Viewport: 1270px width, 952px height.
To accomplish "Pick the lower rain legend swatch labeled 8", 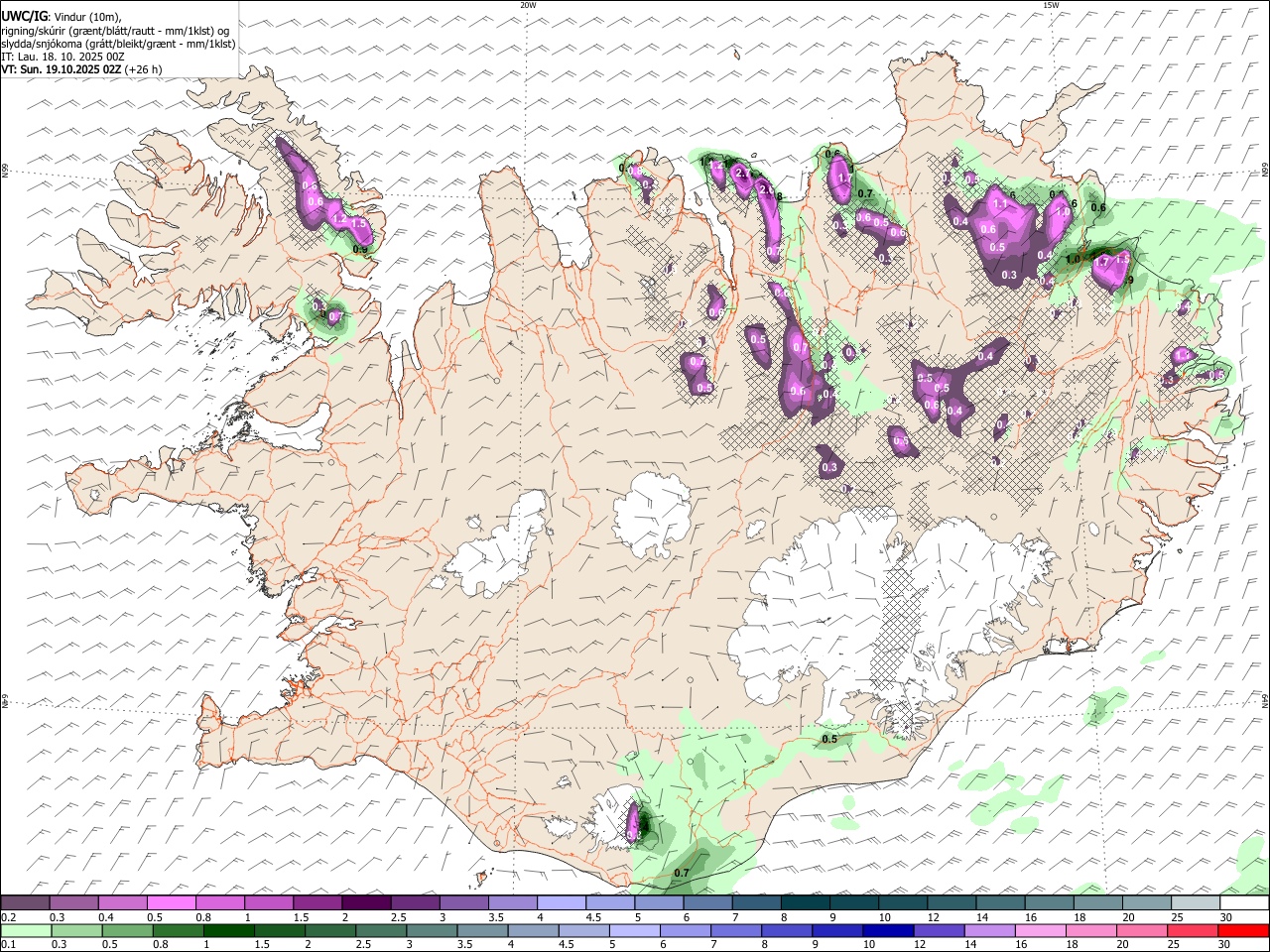I will [x=788, y=930].
